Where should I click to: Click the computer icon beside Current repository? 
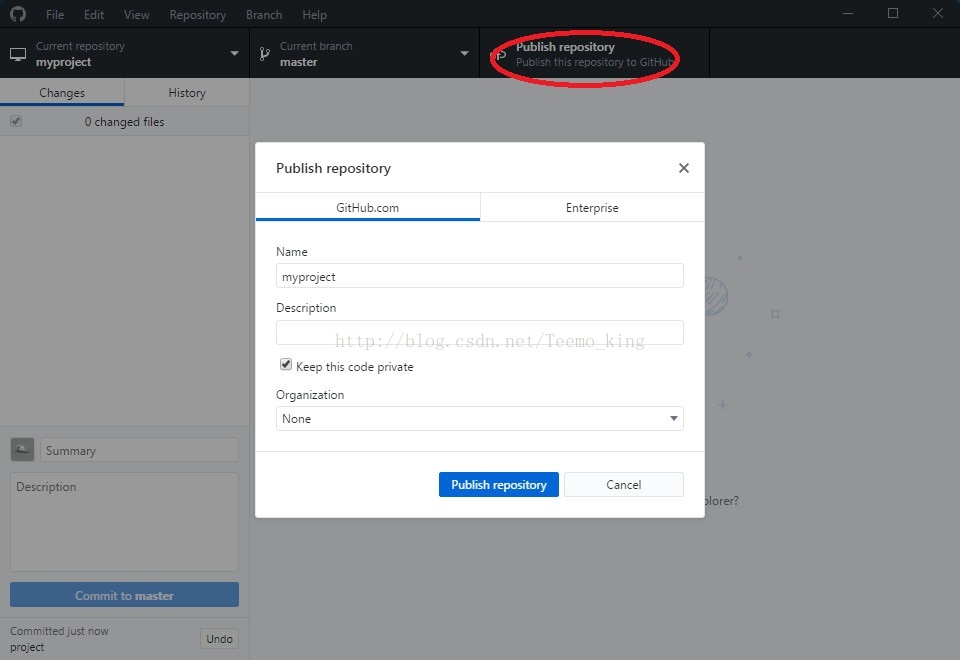tap(18, 54)
